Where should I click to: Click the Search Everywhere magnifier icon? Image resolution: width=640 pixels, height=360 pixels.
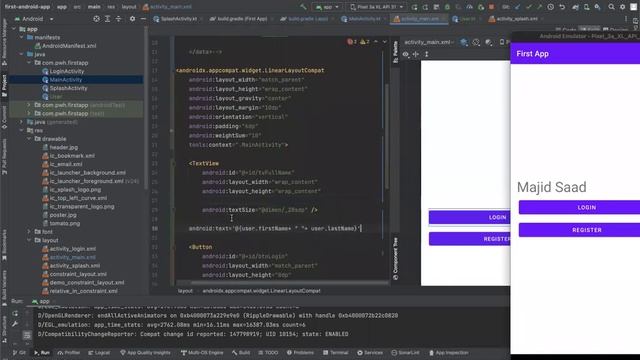click(x=611, y=7)
